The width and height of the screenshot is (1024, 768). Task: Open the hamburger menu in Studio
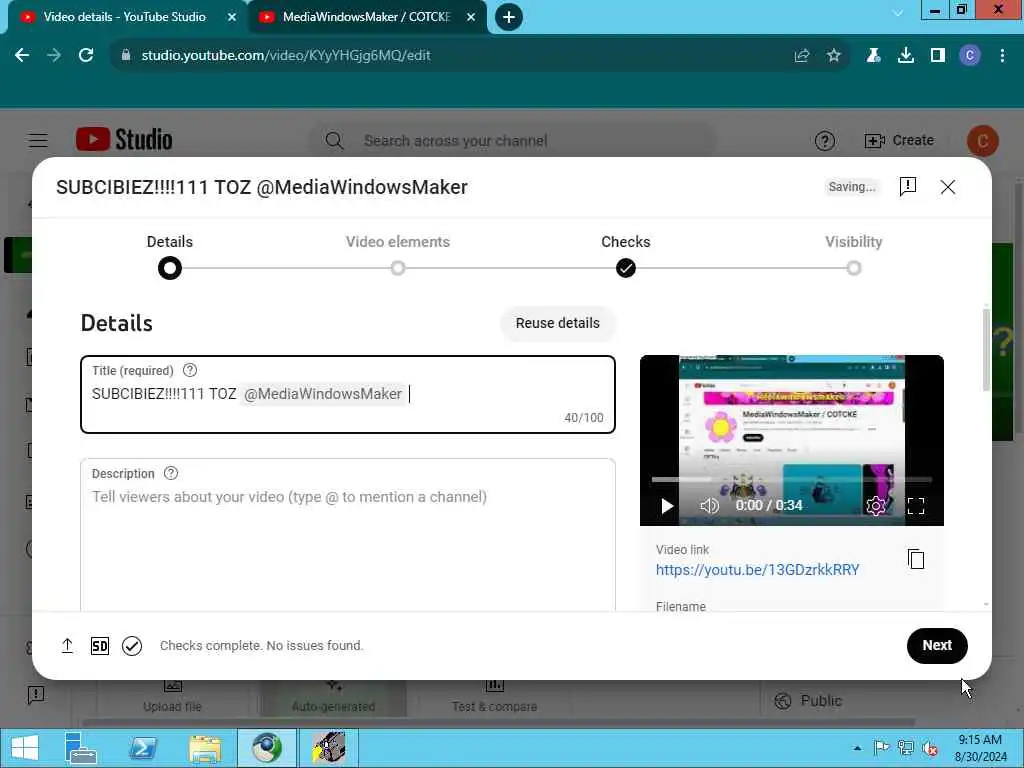pos(38,140)
